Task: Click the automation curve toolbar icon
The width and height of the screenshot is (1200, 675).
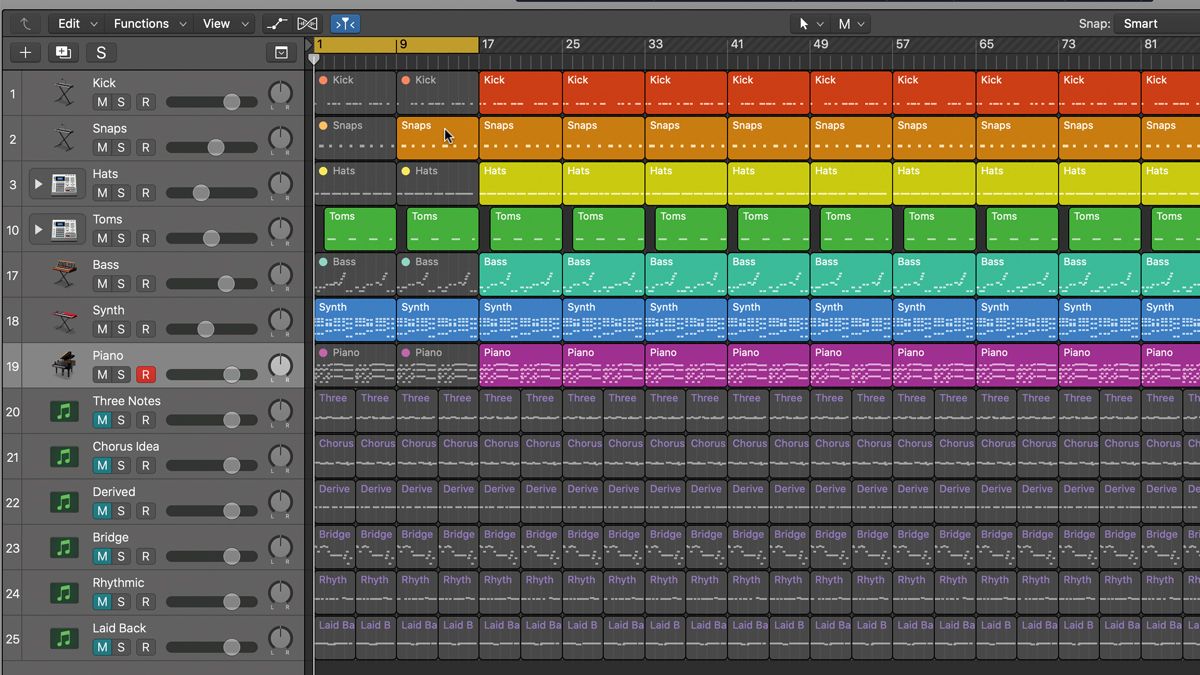Action: coord(277,23)
